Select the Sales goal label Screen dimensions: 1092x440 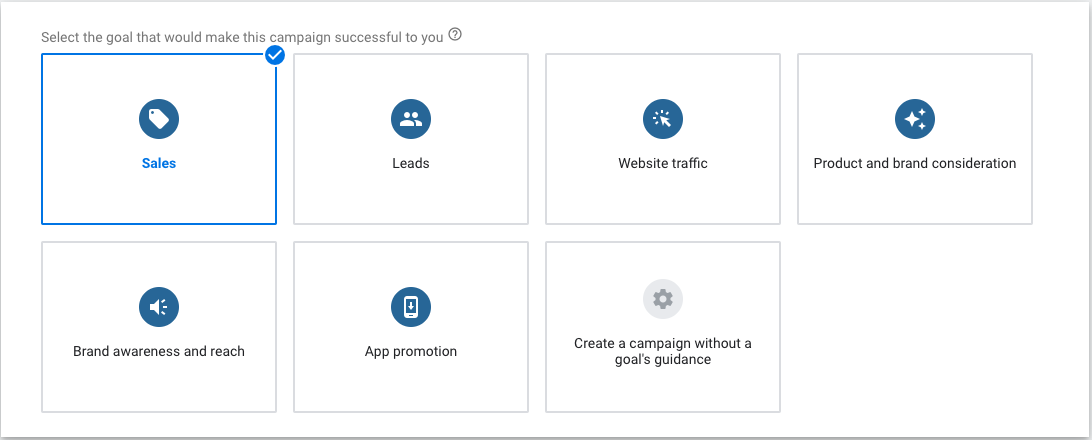(x=158, y=164)
